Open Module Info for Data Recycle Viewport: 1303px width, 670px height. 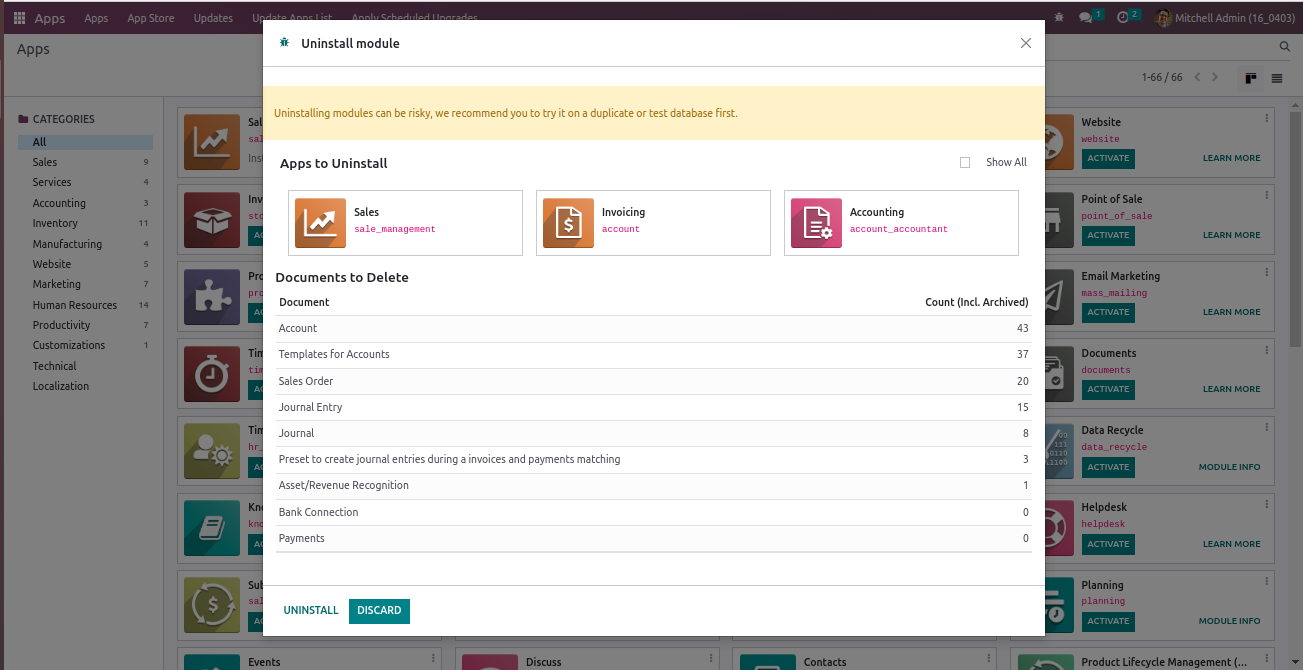click(x=1229, y=467)
